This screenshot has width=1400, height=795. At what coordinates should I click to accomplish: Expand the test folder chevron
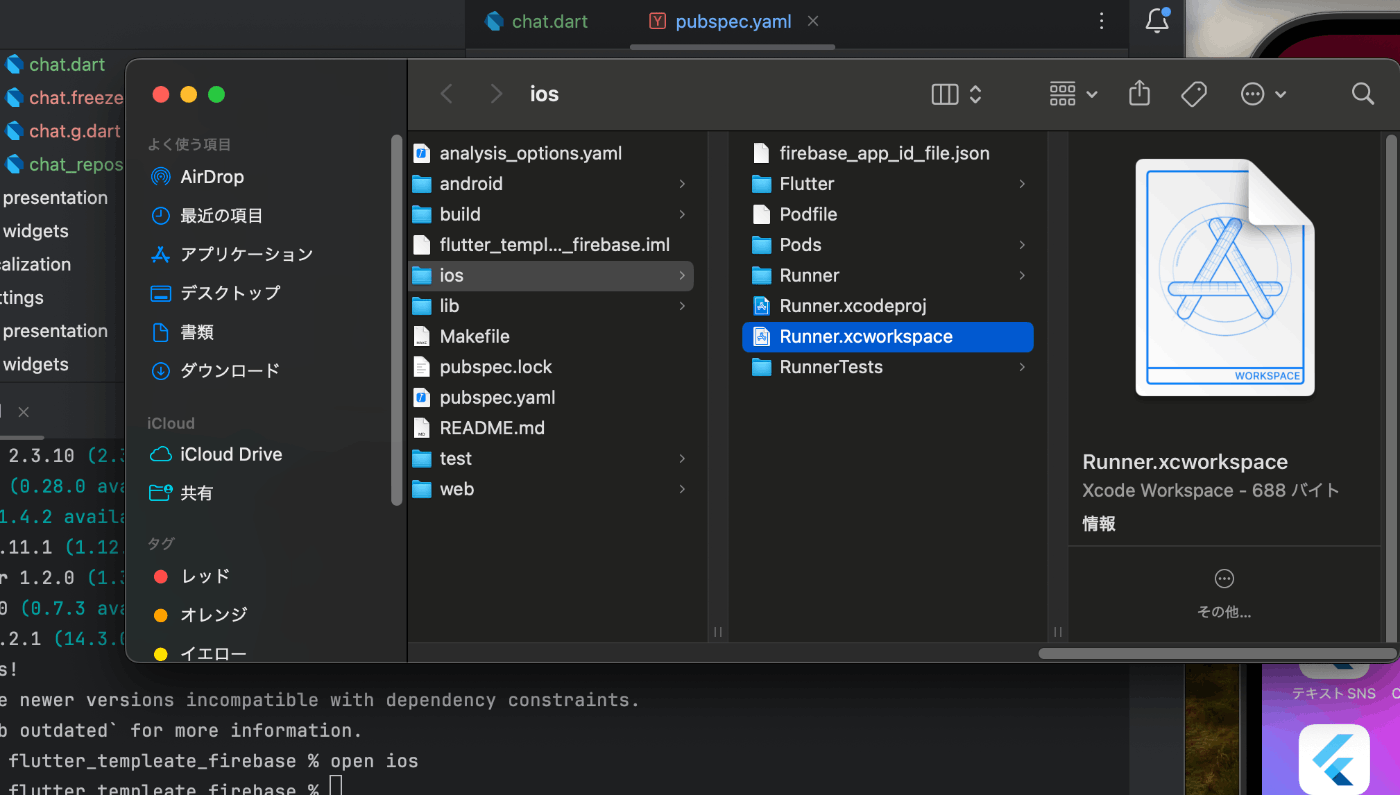point(682,458)
